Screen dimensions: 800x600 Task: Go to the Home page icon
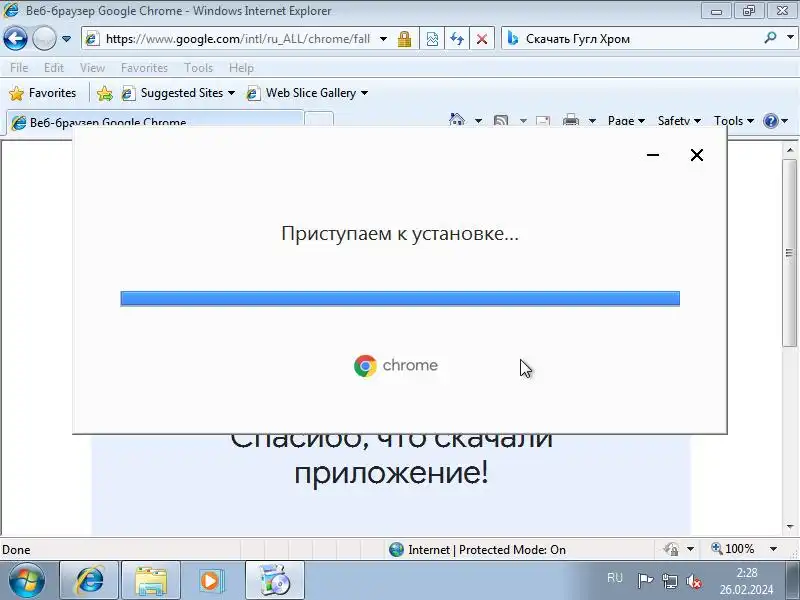pyautogui.click(x=457, y=120)
